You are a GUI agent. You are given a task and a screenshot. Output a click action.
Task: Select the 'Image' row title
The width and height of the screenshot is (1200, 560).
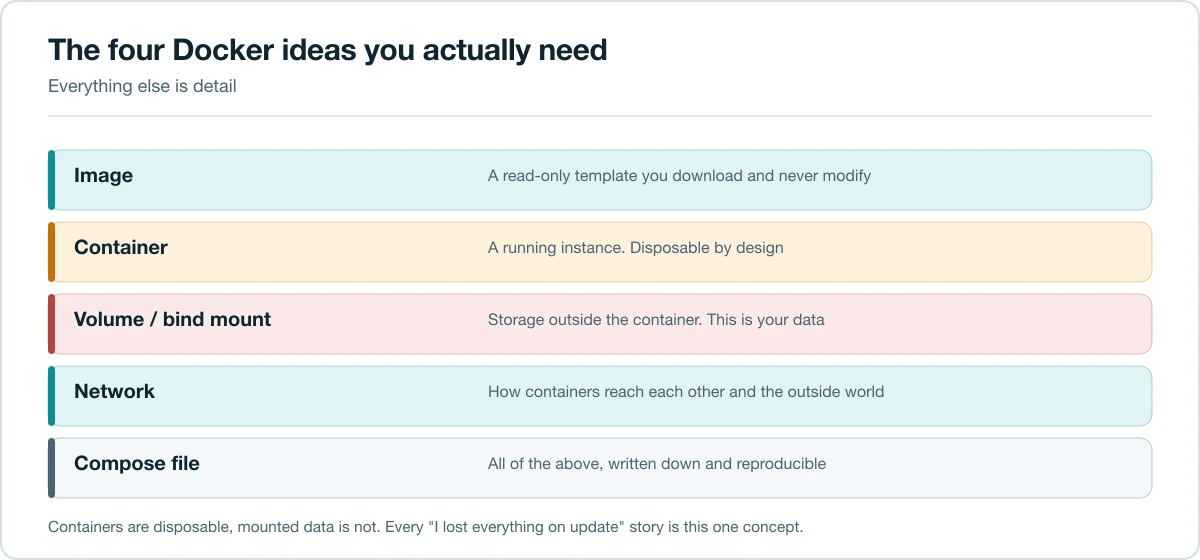pyautogui.click(x=103, y=176)
